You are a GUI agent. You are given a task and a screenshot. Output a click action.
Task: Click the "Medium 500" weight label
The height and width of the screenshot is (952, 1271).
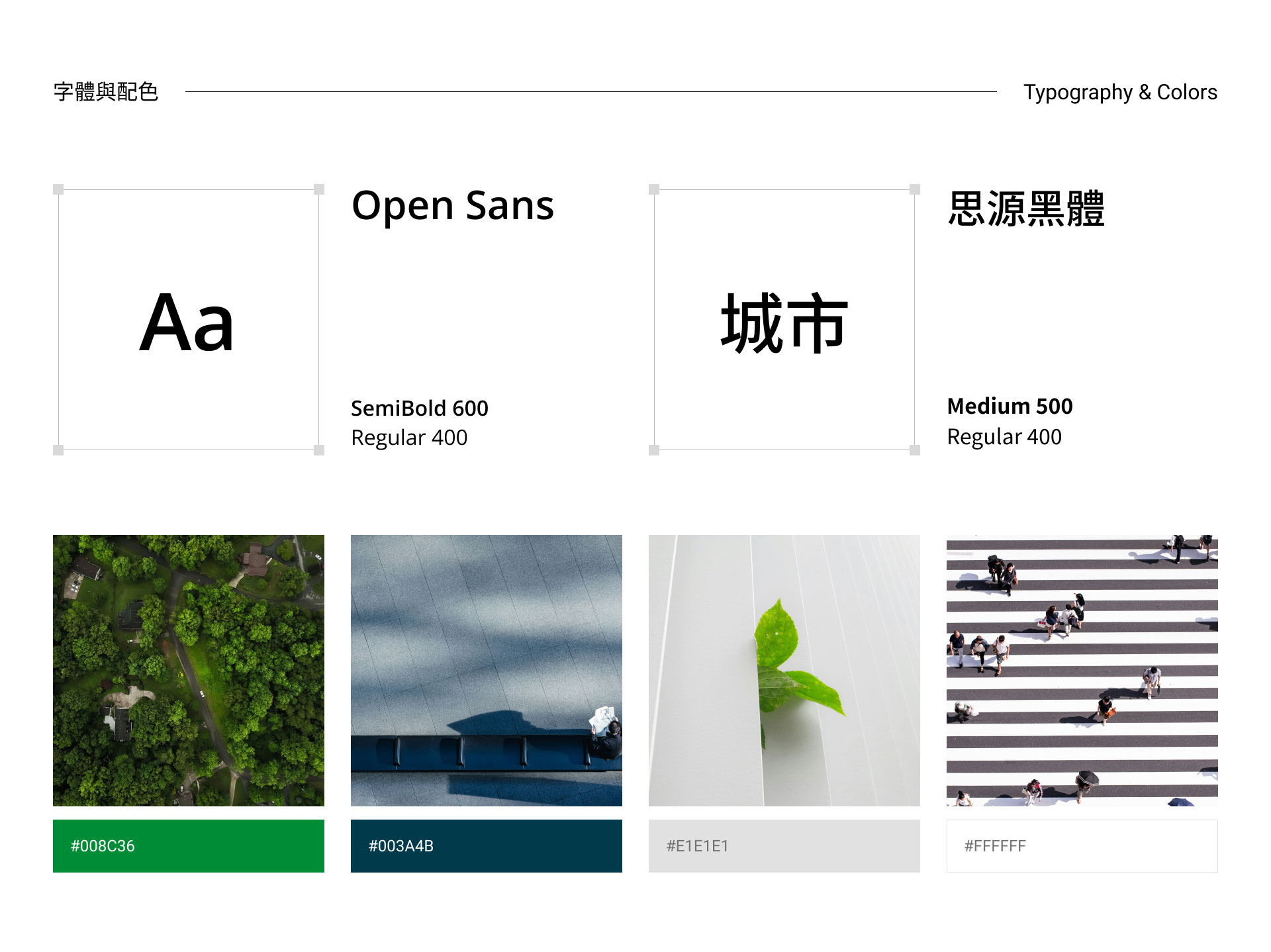1010,406
